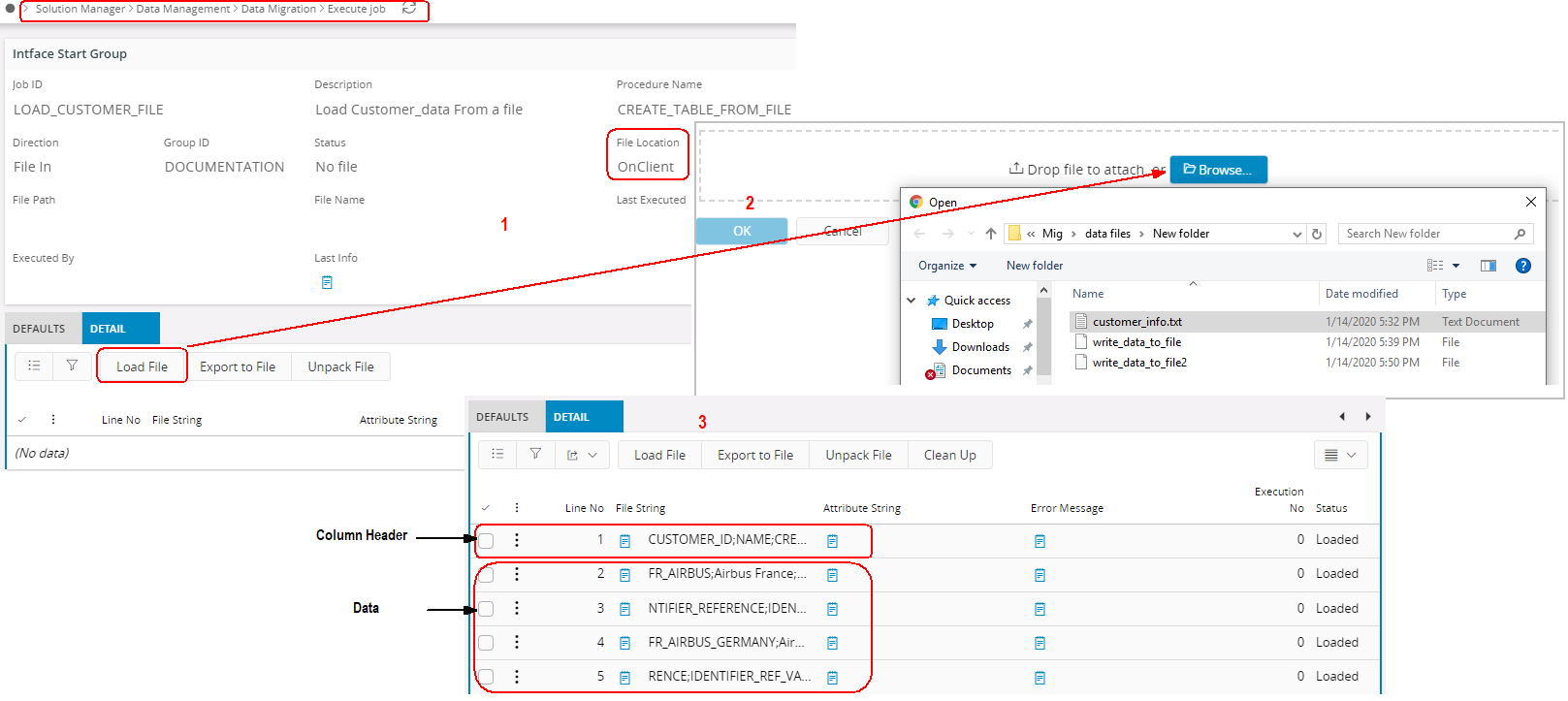Switch to the DEFAULTS tab in lower panel
1568x701 pixels.
click(502, 417)
